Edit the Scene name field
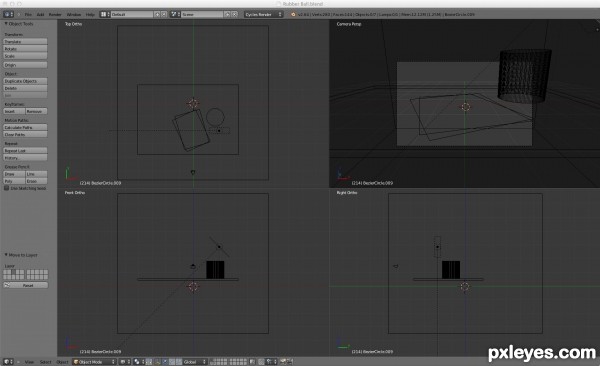600x366 pixels. coord(202,14)
